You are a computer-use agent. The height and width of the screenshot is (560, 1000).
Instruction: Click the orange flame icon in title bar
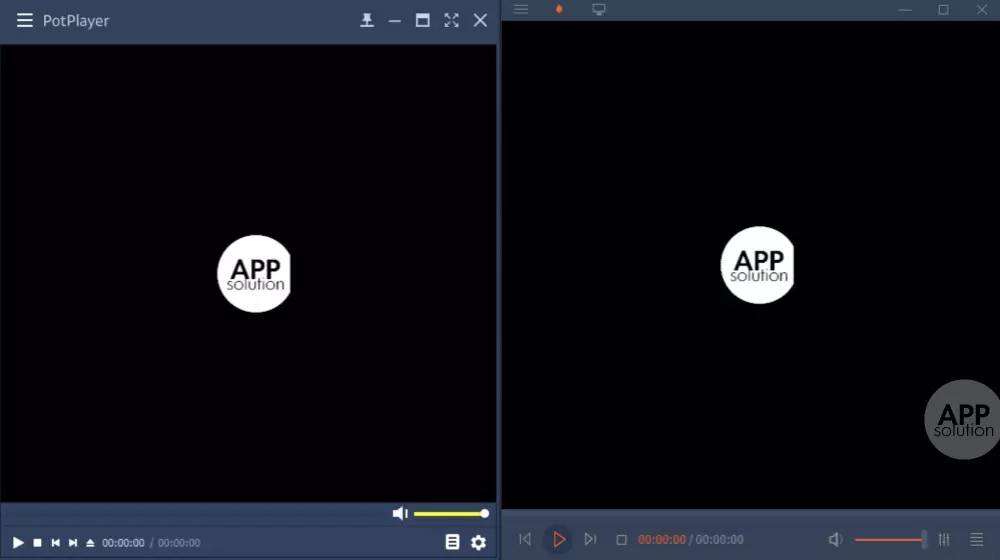pyautogui.click(x=559, y=9)
